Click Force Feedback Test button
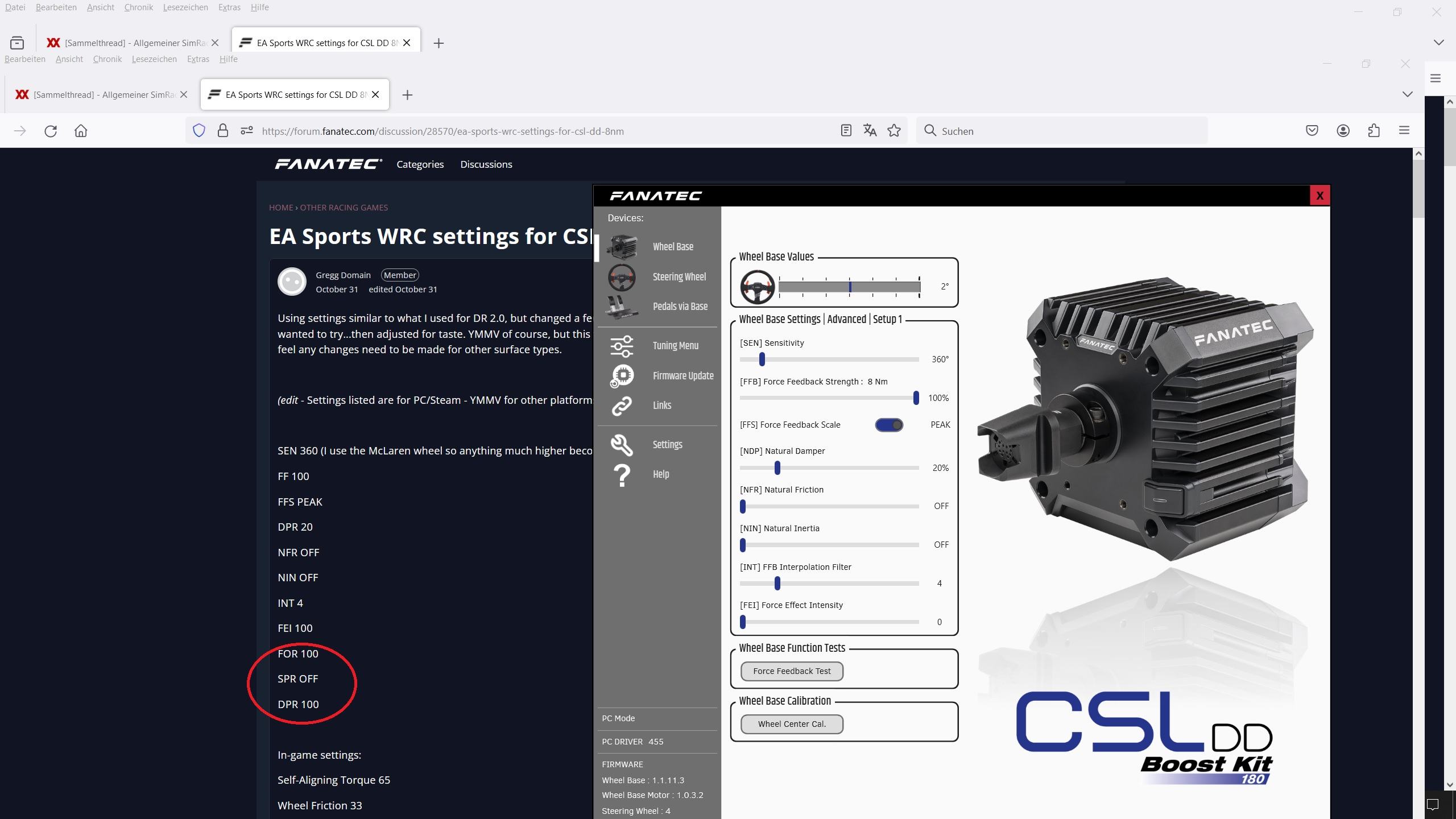The image size is (1456, 819). [x=792, y=671]
